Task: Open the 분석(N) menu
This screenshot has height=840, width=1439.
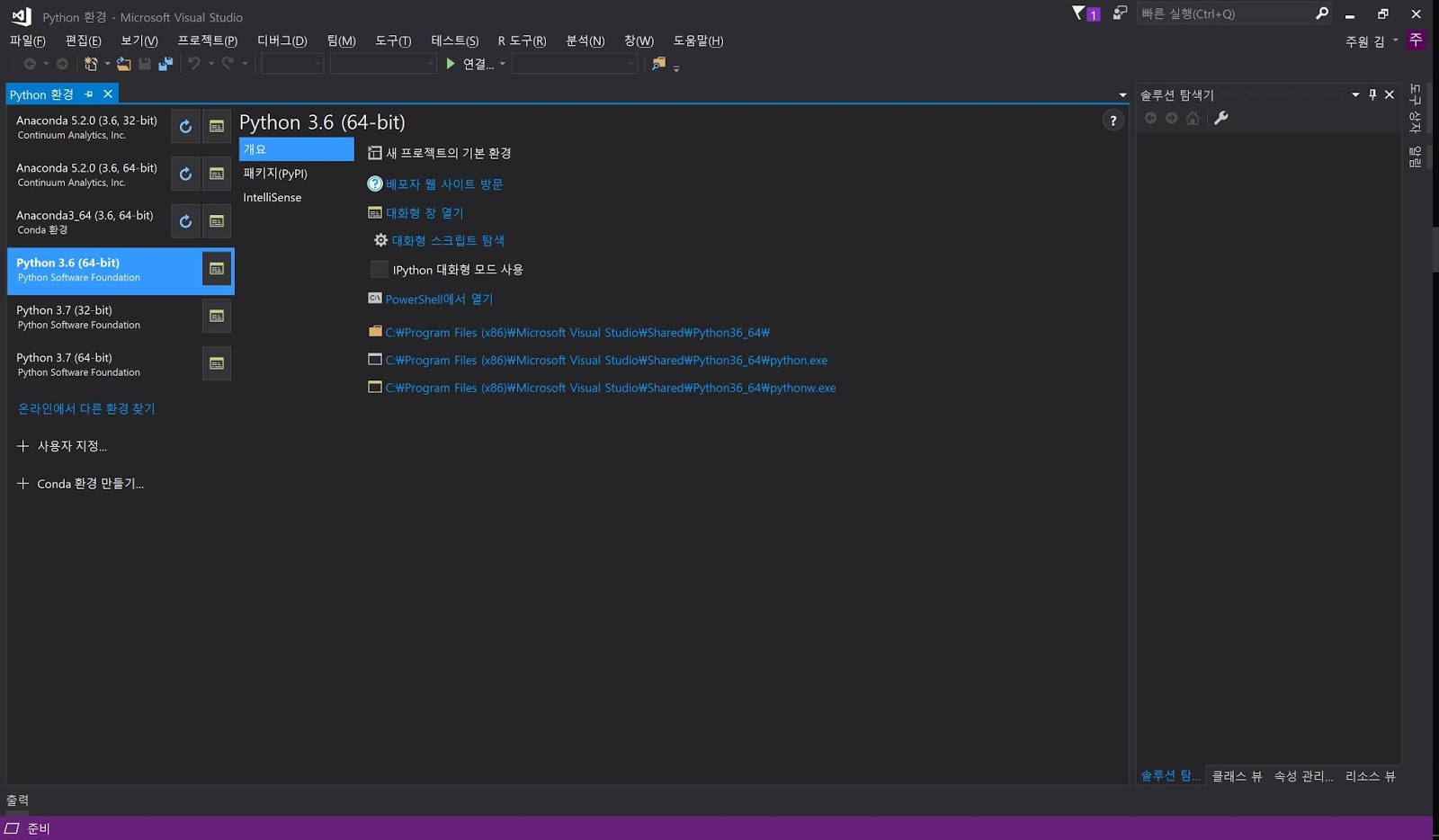Action: click(585, 40)
